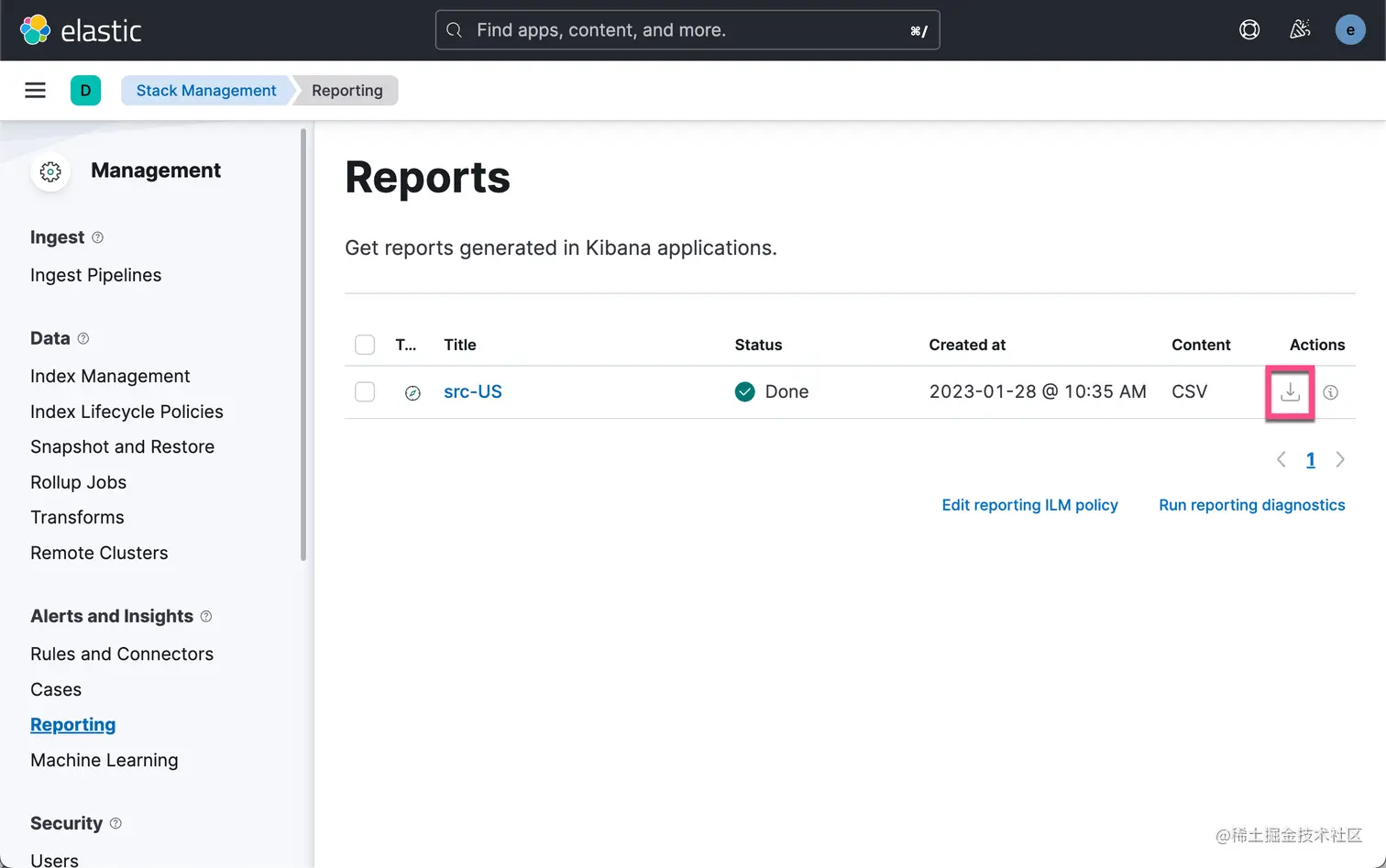Select Reporting in the sidebar

(x=72, y=724)
